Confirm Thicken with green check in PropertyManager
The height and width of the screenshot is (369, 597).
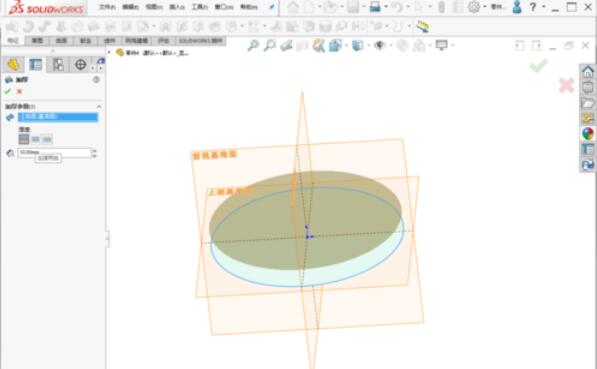click(8, 91)
